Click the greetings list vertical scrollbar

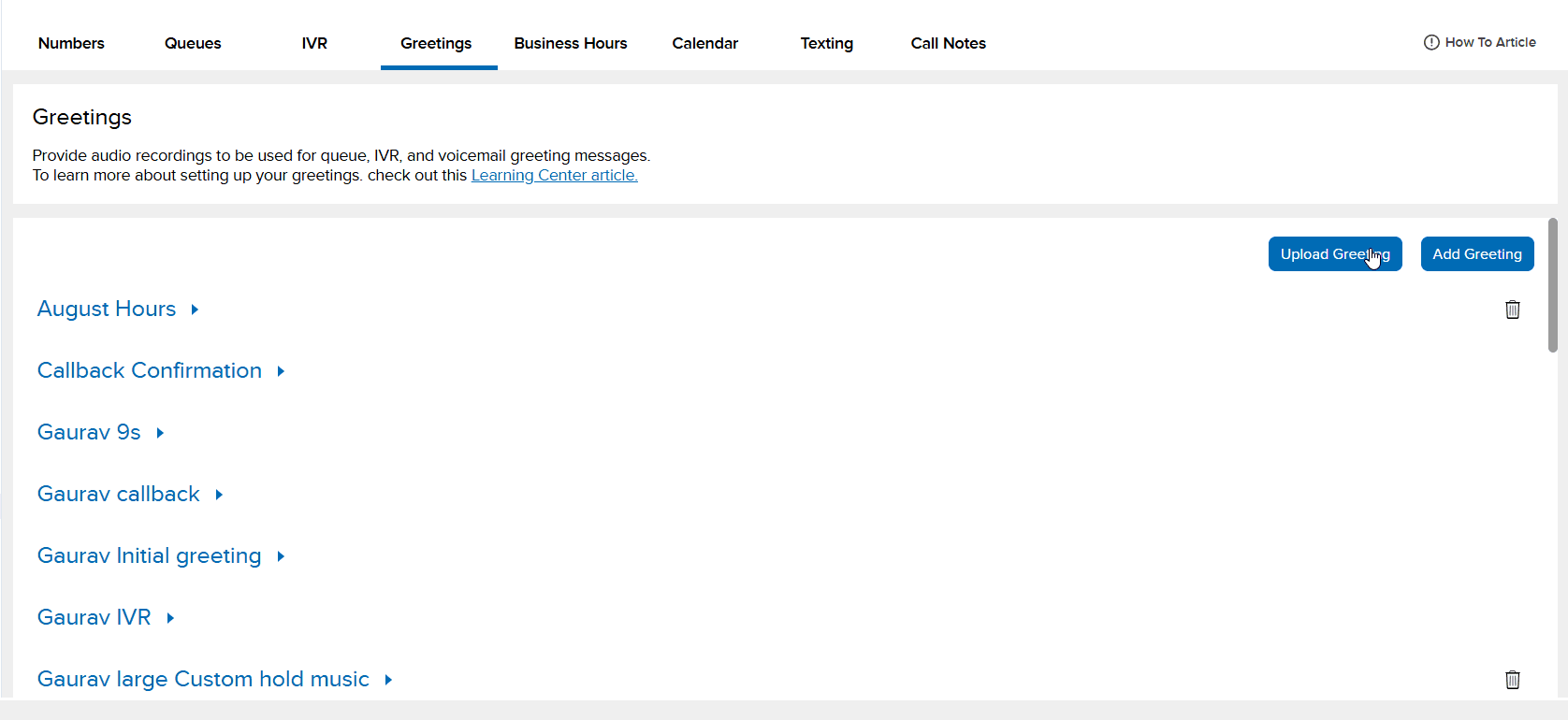pos(1553,285)
